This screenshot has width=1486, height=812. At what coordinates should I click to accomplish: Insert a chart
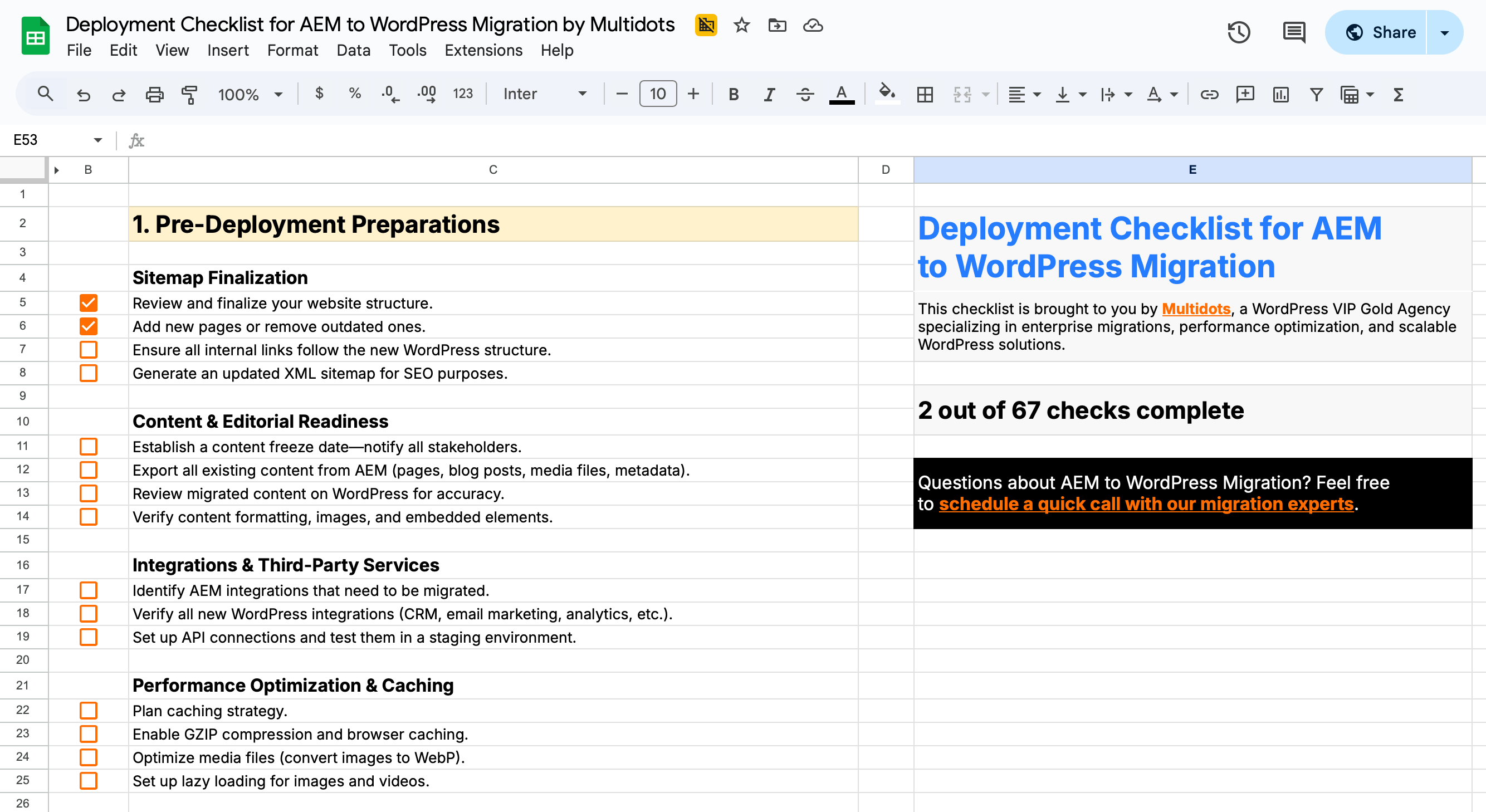1280,94
